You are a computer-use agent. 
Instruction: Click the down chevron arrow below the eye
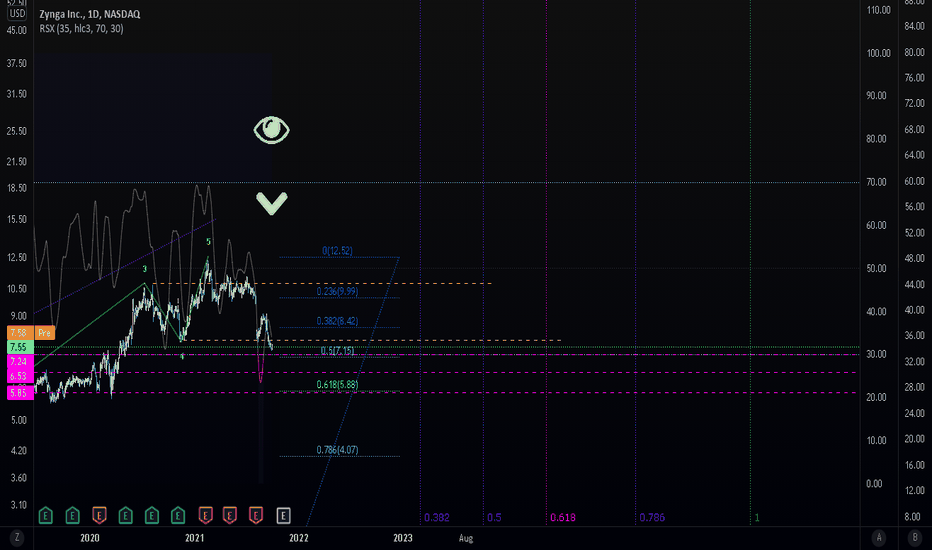[x=272, y=203]
